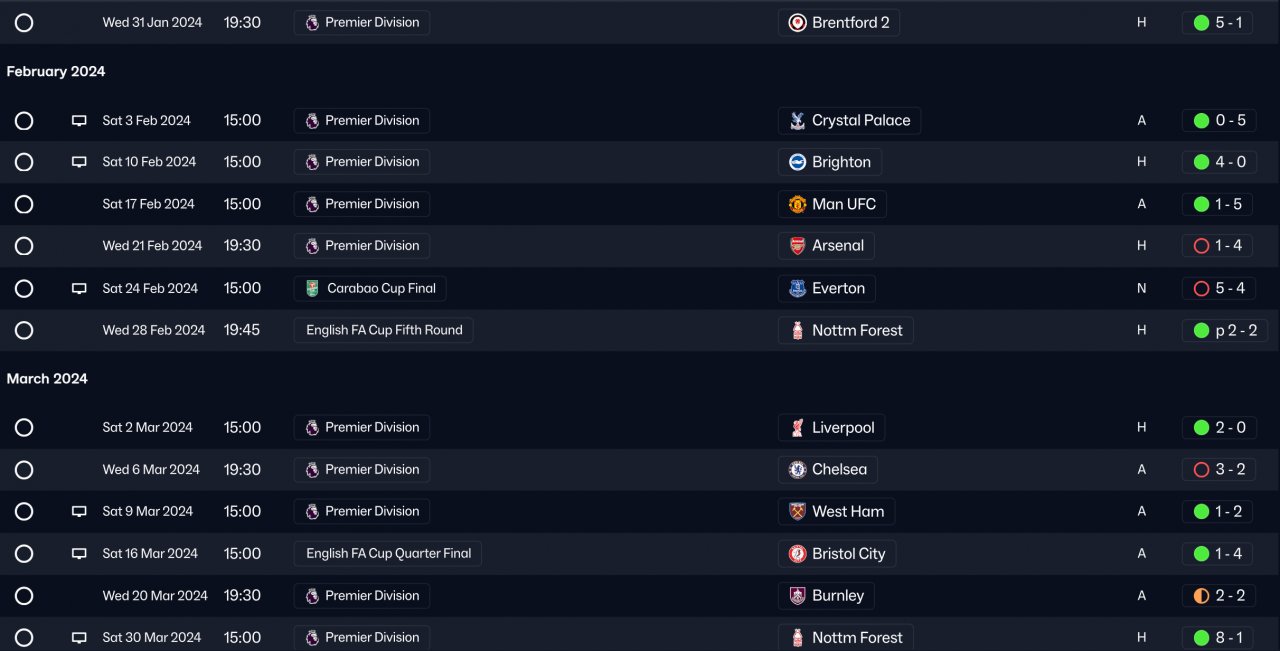Screen dimensions: 1280x651
Task: Select the radio circle for the Brentford 2 fixture
Action: point(24,22)
